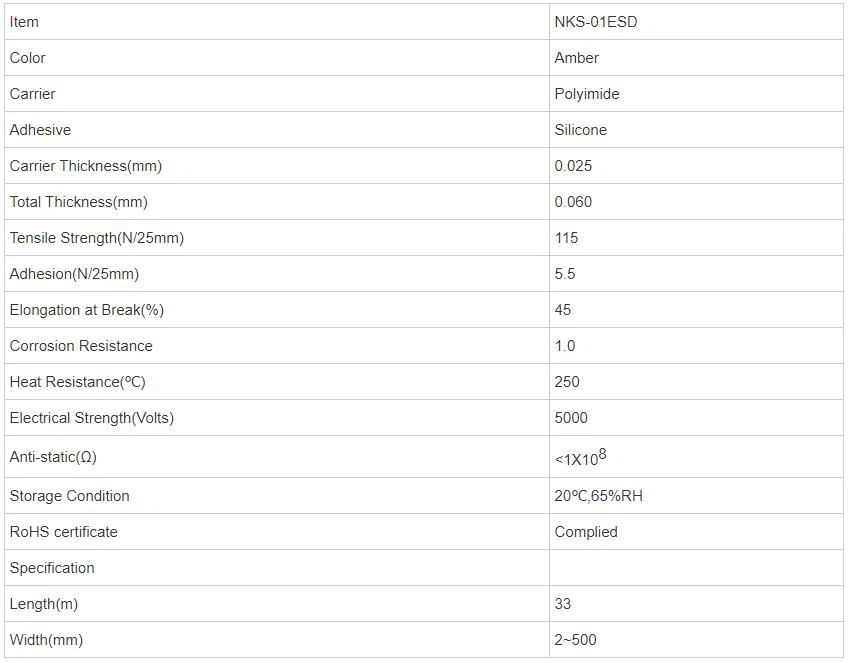Viewport: 850px width, 663px height.
Task: Select the <1X10⁸ anti-static value
Action: click(580, 458)
